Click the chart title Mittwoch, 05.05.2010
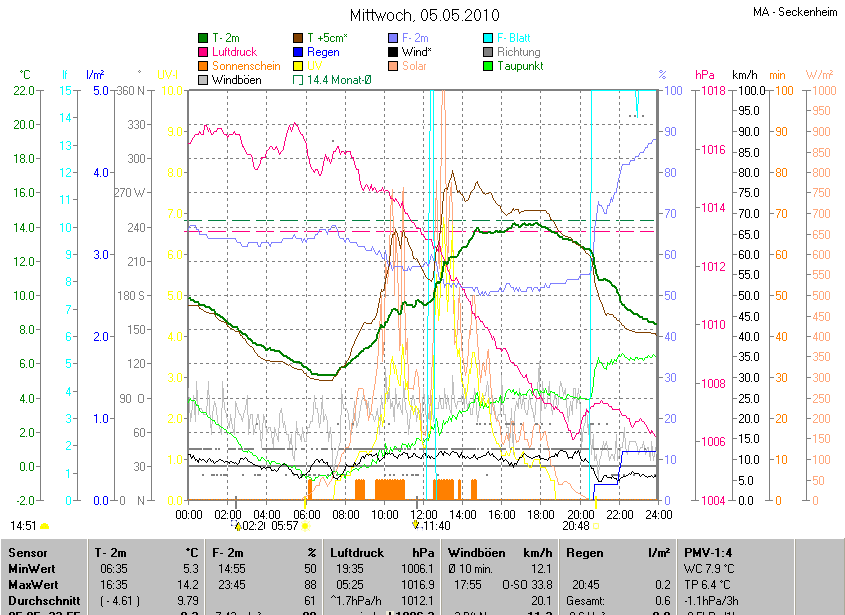The height and width of the screenshot is (615, 845). pyautogui.click(x=422, y=16)
